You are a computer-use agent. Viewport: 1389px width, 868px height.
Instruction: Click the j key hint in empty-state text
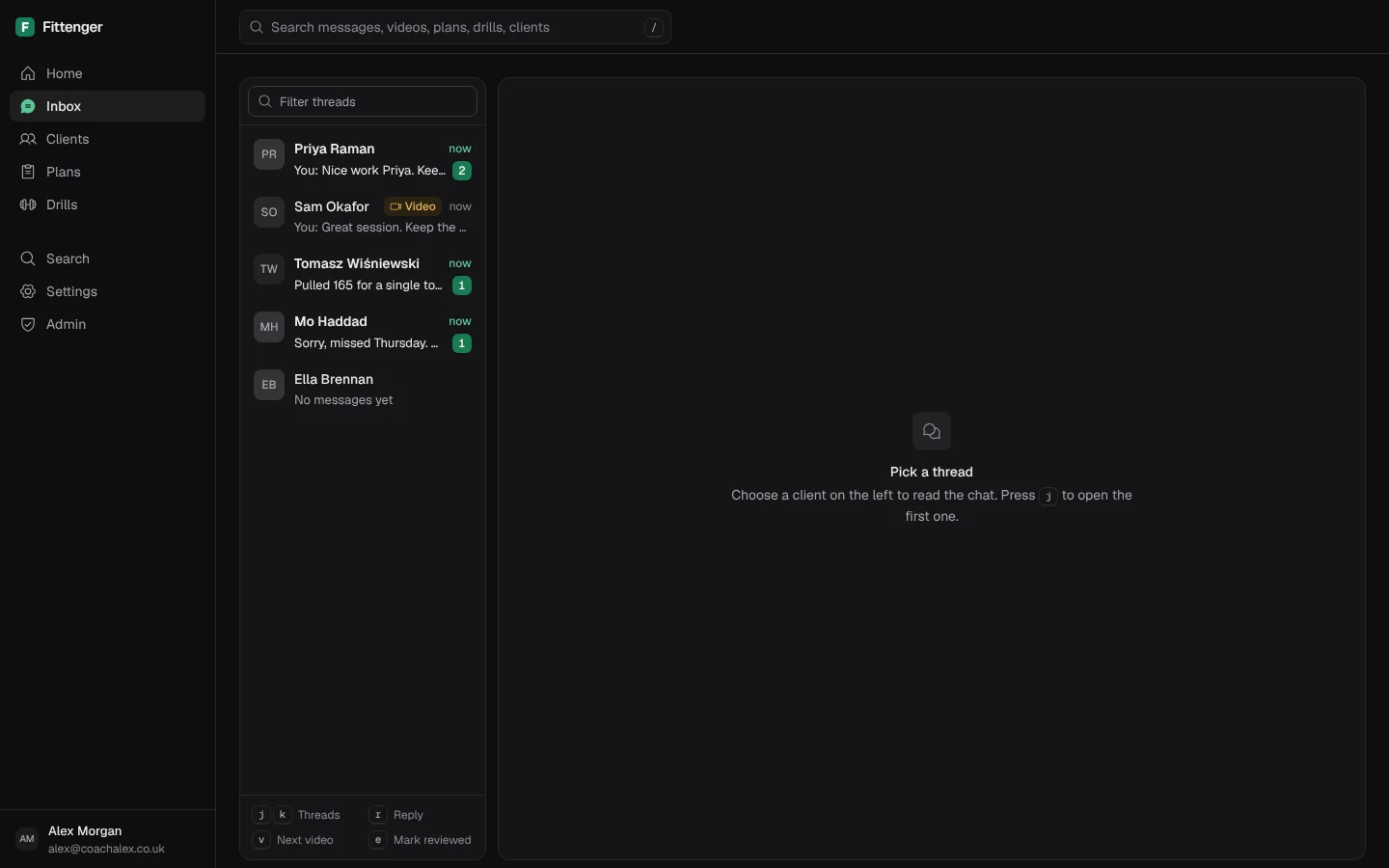(x=1049, y=497)
